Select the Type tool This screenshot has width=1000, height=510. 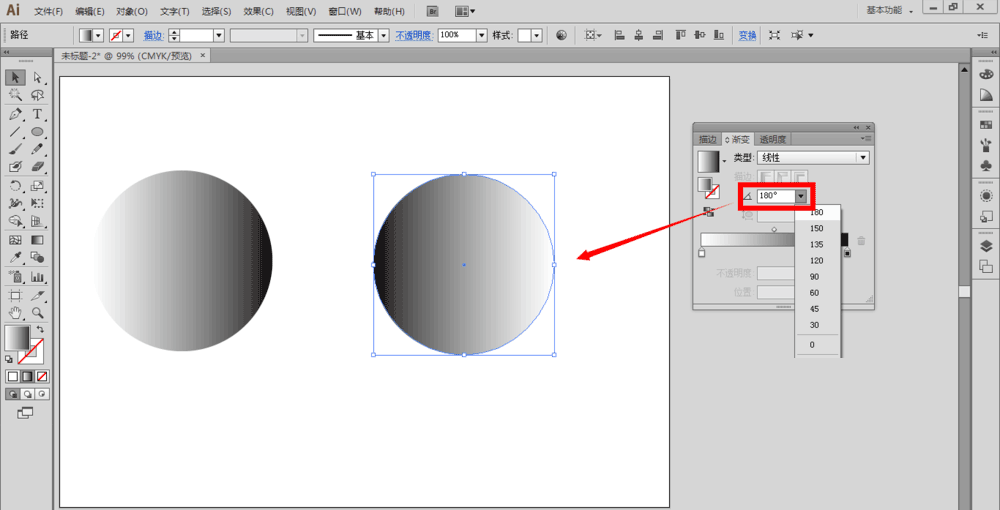coord(37,114)
